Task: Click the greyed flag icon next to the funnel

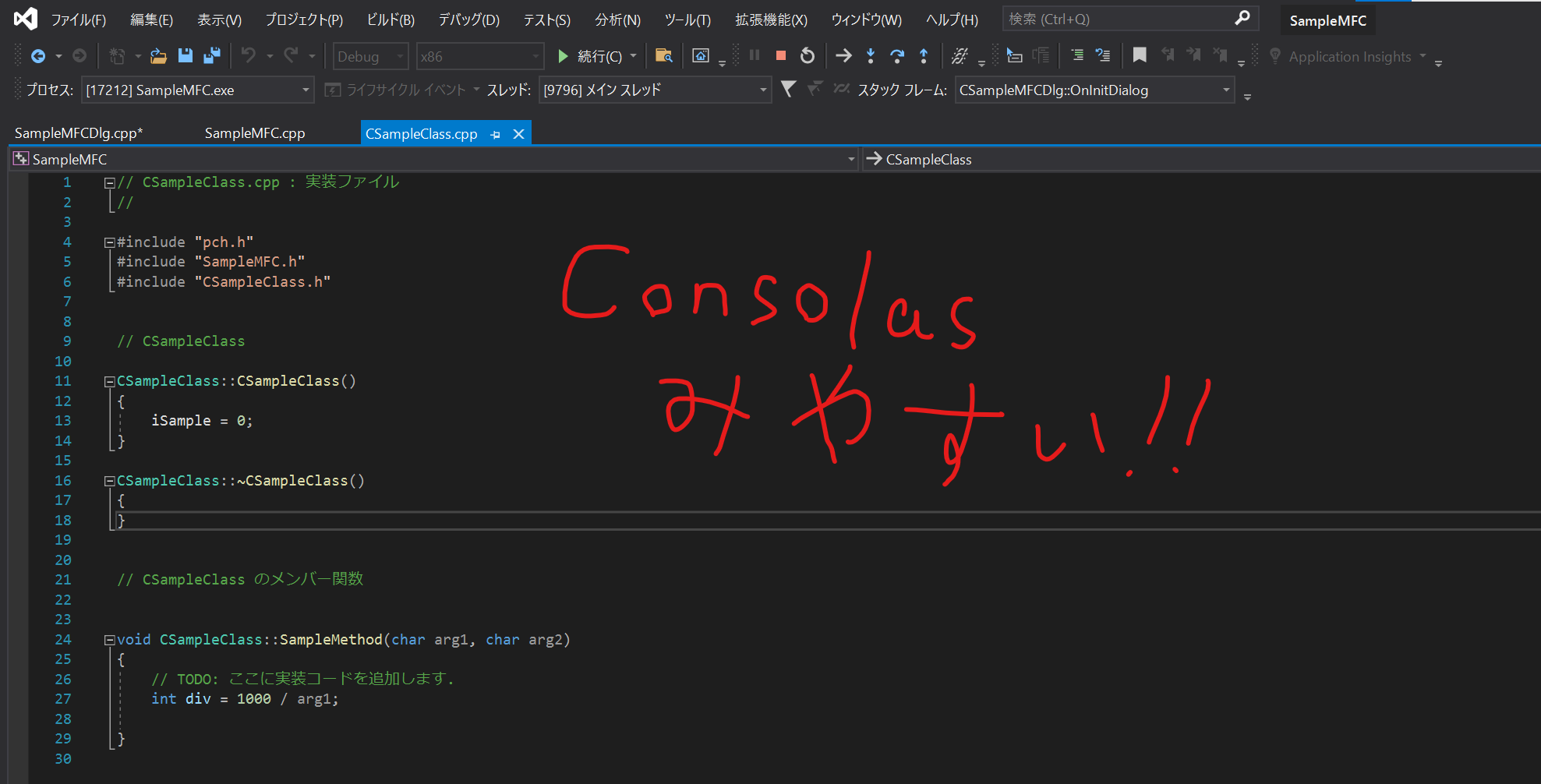Action: click(815, 90)
